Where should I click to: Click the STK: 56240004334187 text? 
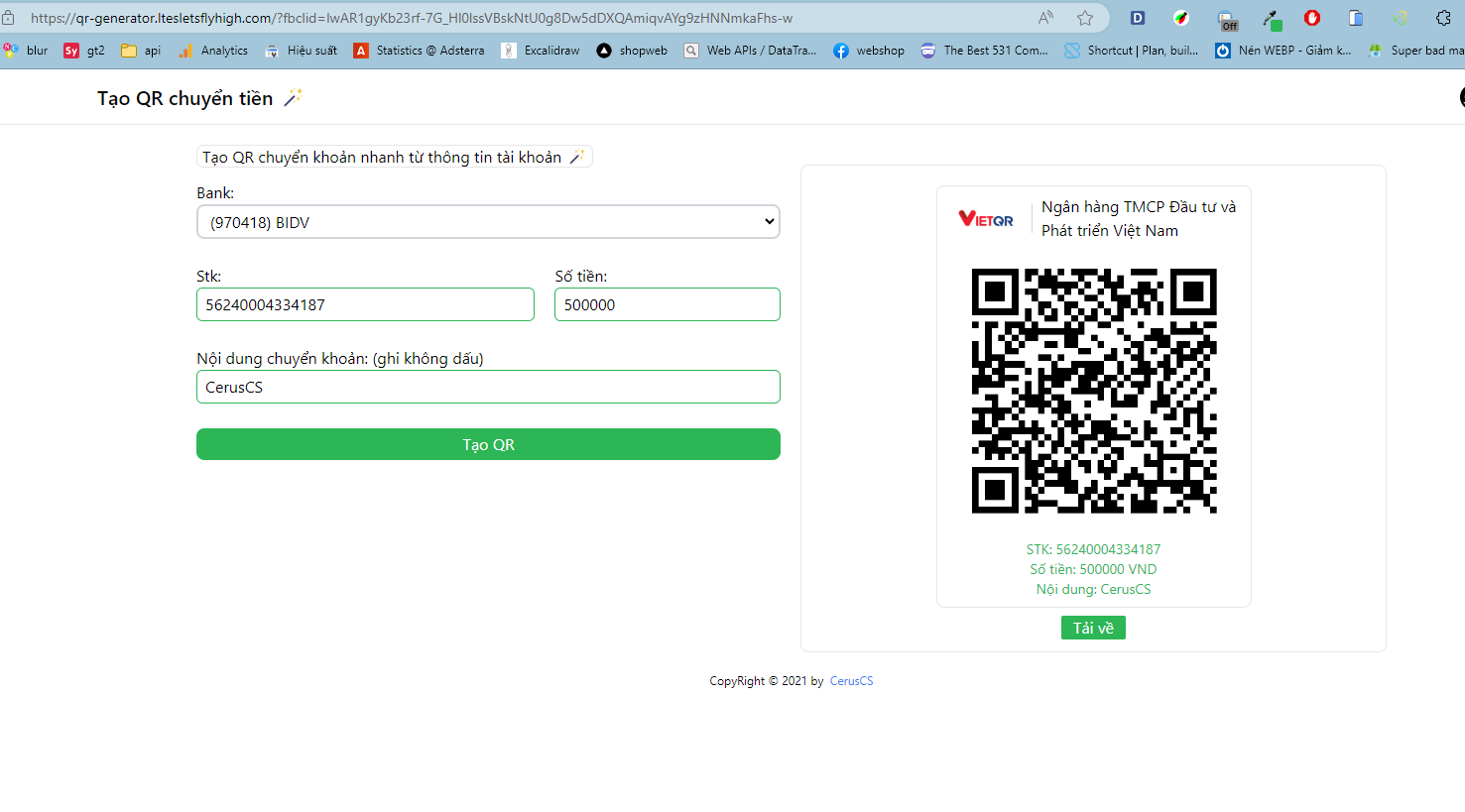(x=1093, y=549)
